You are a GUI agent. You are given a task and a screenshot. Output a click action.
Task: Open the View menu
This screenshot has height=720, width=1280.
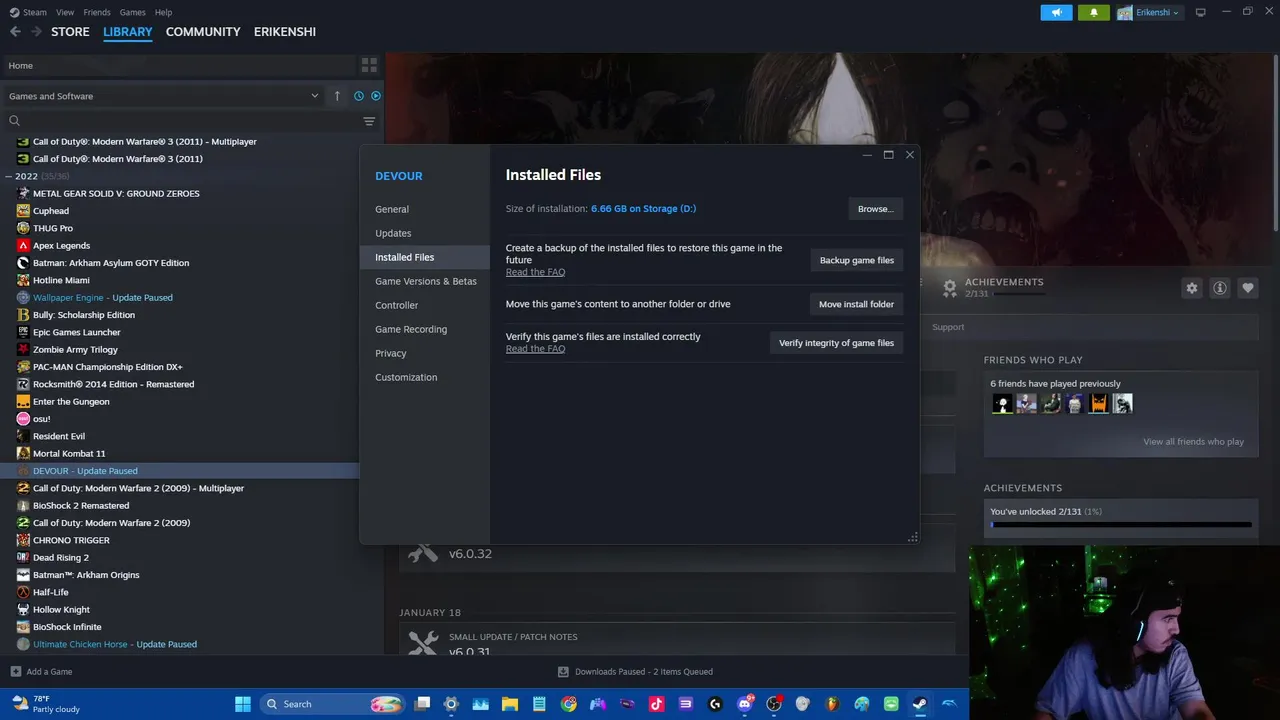coord(65,12)
